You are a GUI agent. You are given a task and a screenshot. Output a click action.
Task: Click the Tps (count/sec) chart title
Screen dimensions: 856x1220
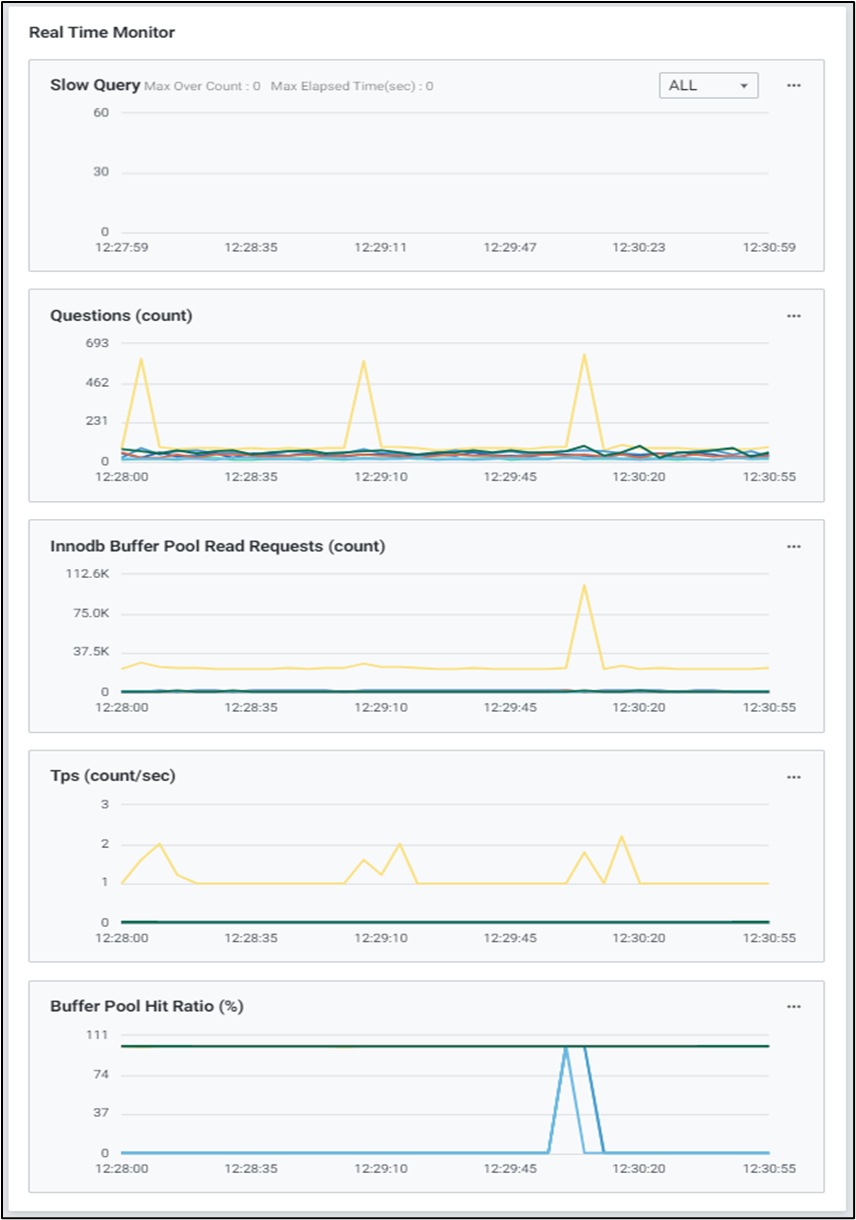pos(113,776)
